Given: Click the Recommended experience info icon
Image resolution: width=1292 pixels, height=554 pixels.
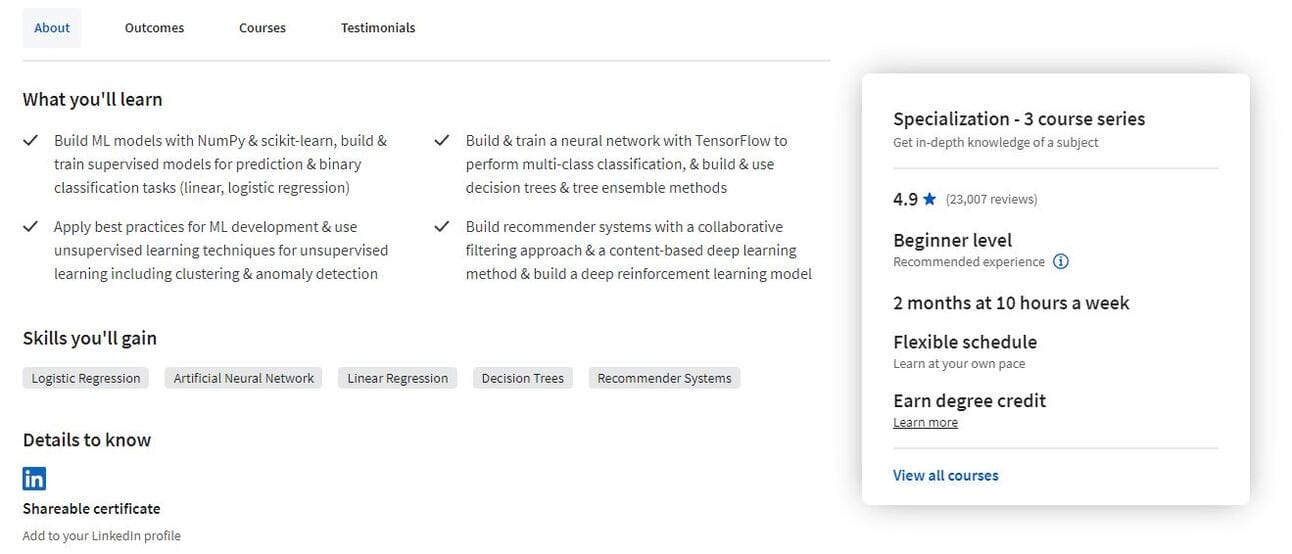Looking at the screenshot, I should 1061,262.
